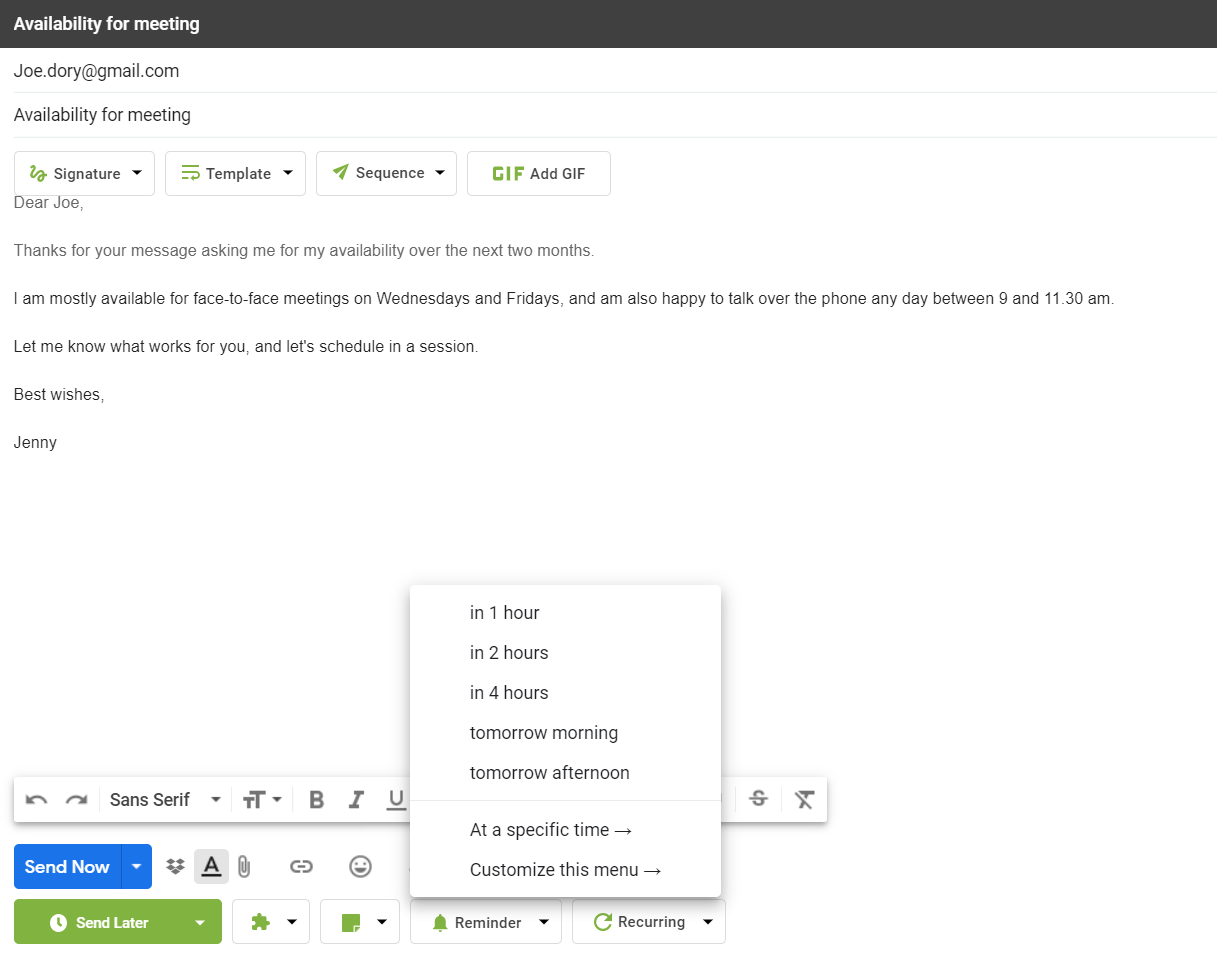Expand dropdown arrow beside note icon
Screen dimensions: 1217x956
tap(382, 922)
